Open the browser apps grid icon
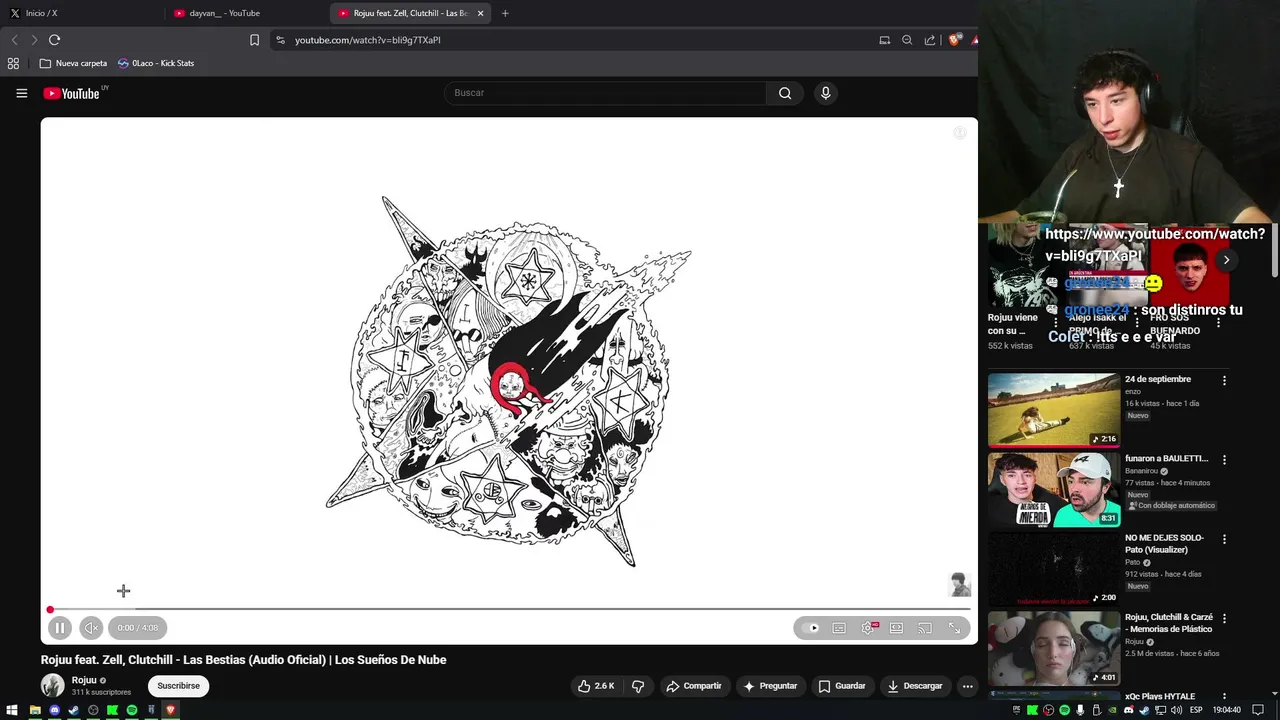 point(13,63)
